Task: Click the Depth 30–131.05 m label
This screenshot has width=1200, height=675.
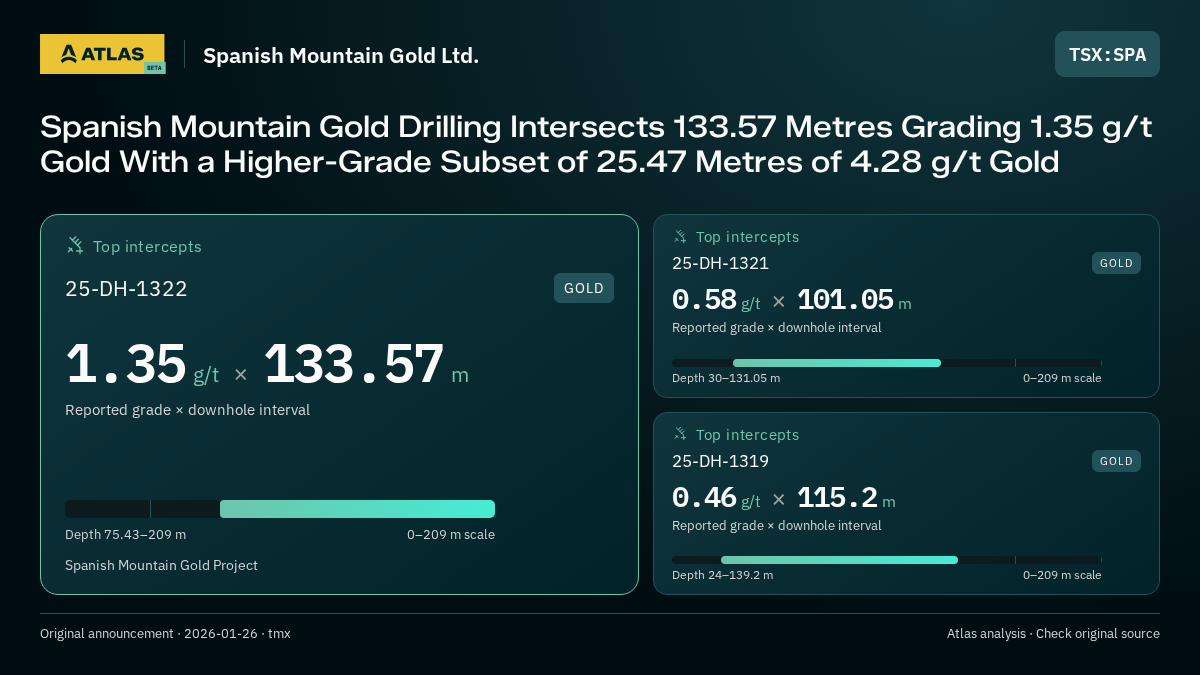Action: pyautogui.click(x=726, y=378)
